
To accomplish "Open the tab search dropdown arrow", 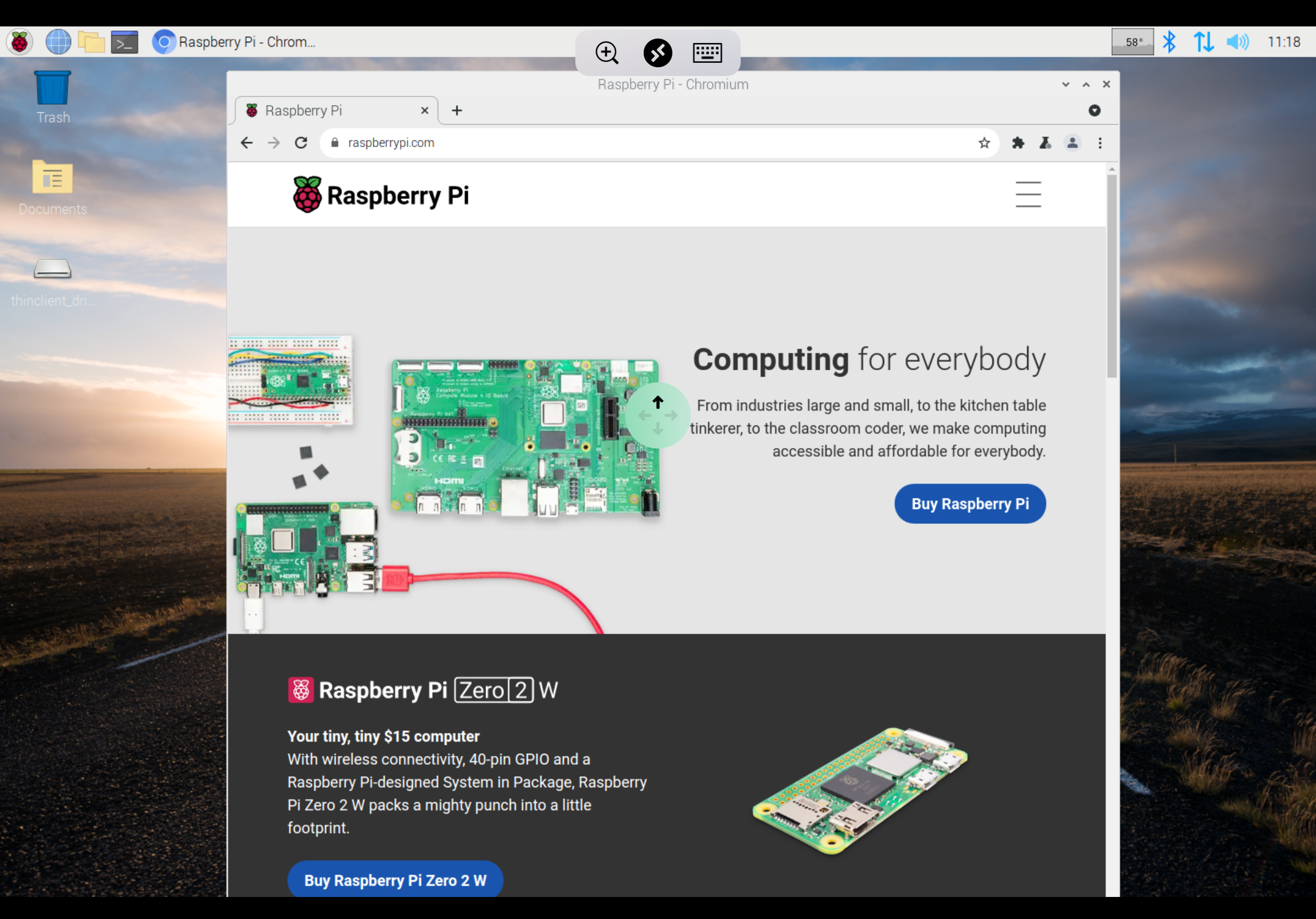I will 1094,111.
